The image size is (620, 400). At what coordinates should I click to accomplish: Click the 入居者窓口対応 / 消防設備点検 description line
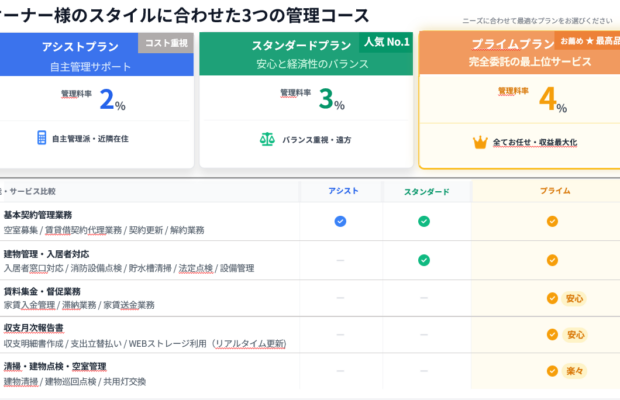(x=129, y=268)
